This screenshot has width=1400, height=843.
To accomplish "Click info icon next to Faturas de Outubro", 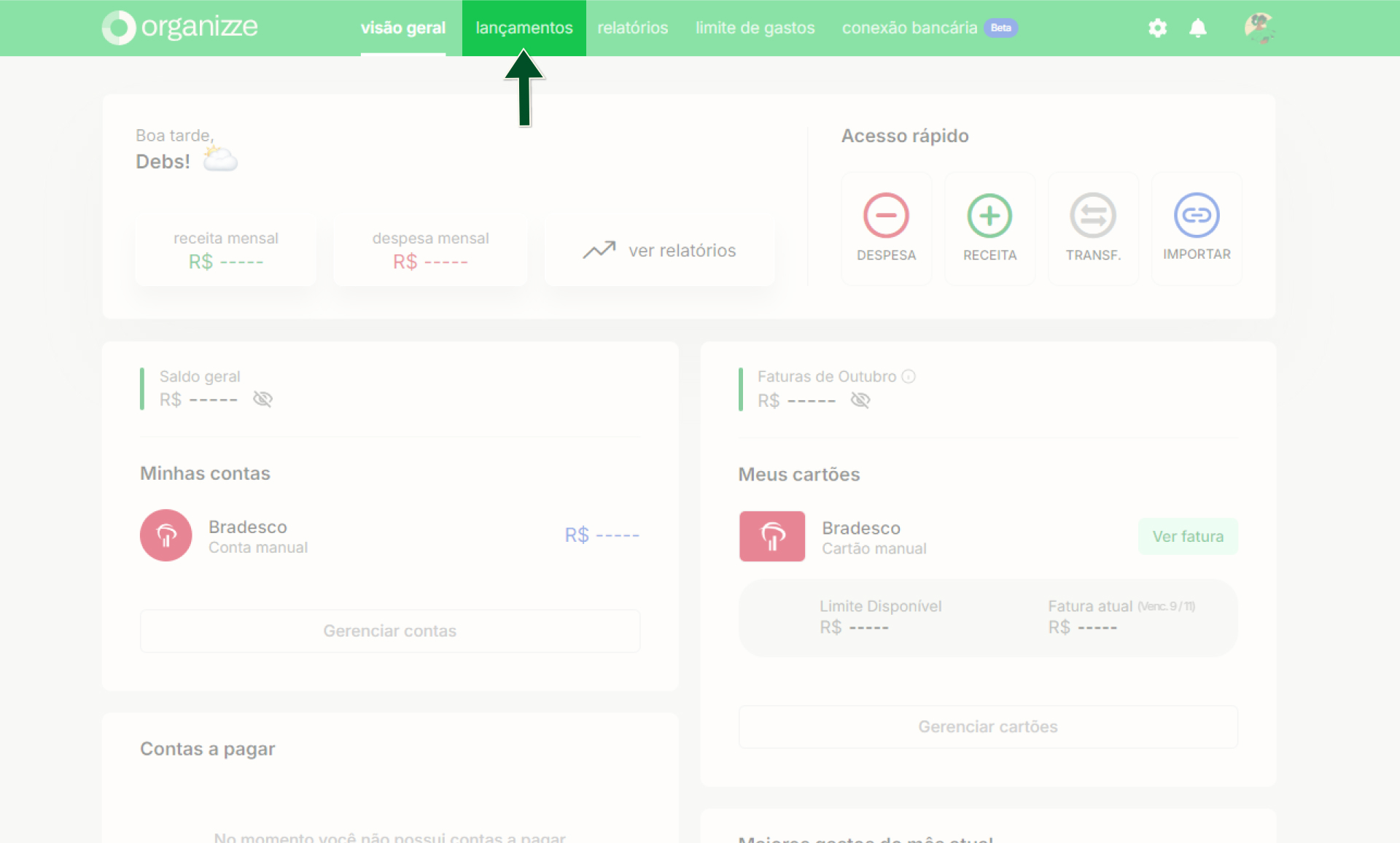I will tap(909, 376).
